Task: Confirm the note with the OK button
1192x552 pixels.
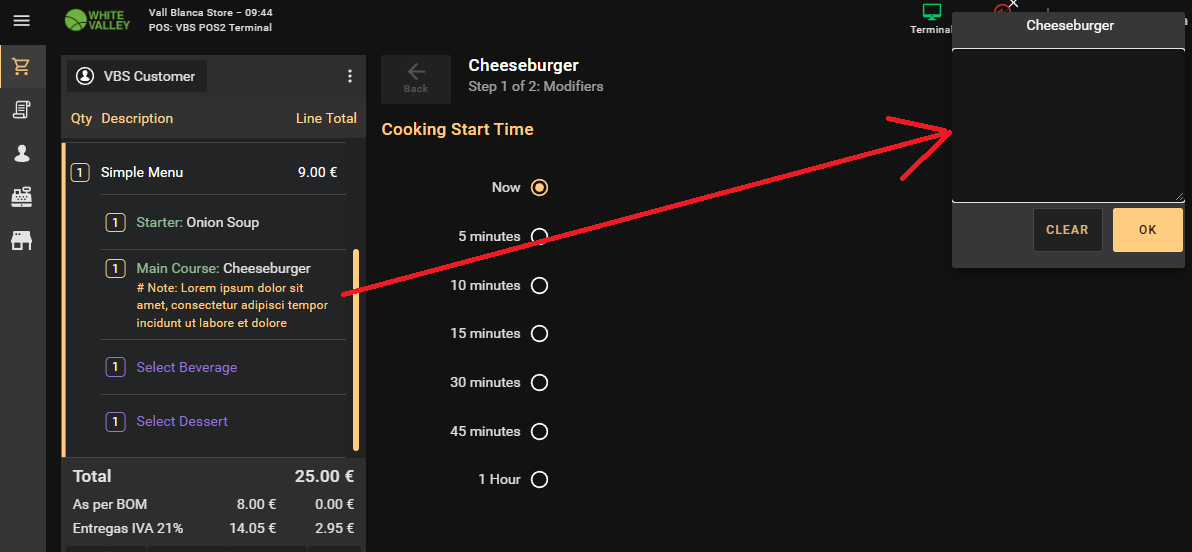Action: coord(1147,230)
